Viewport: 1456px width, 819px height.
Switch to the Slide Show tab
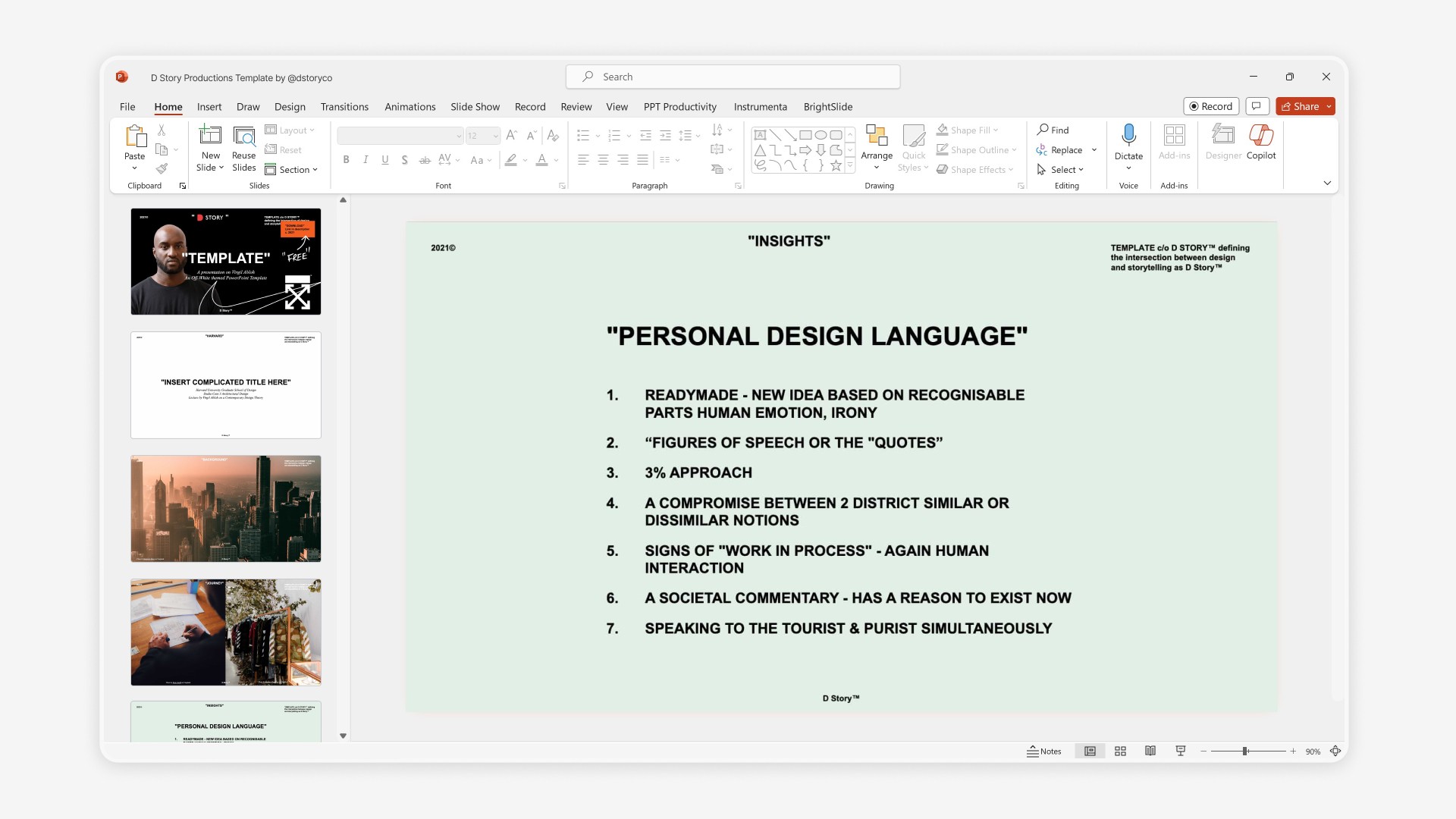coord(475,107)
